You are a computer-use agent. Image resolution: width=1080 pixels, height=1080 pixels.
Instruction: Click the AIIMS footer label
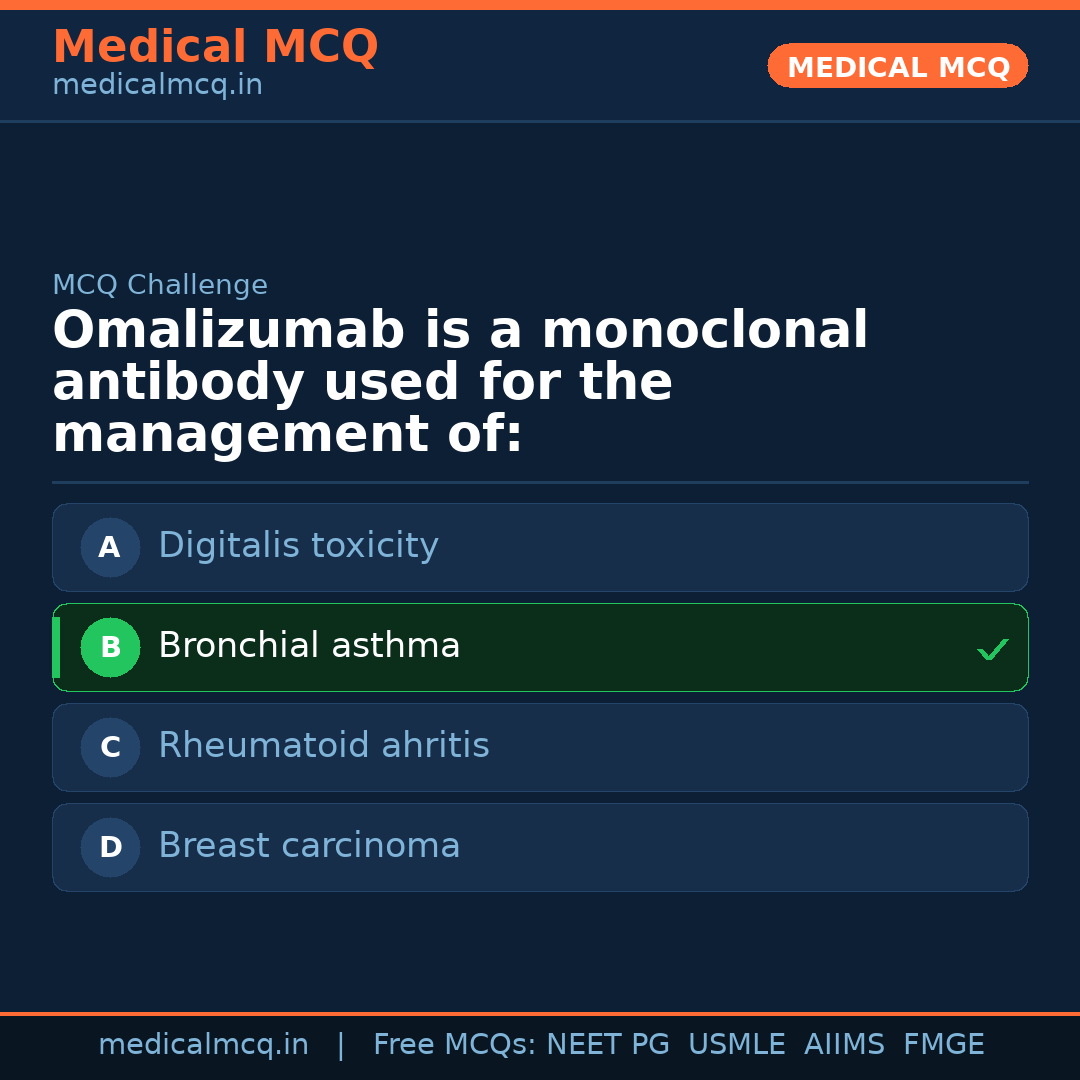[x=844, y=1045]
